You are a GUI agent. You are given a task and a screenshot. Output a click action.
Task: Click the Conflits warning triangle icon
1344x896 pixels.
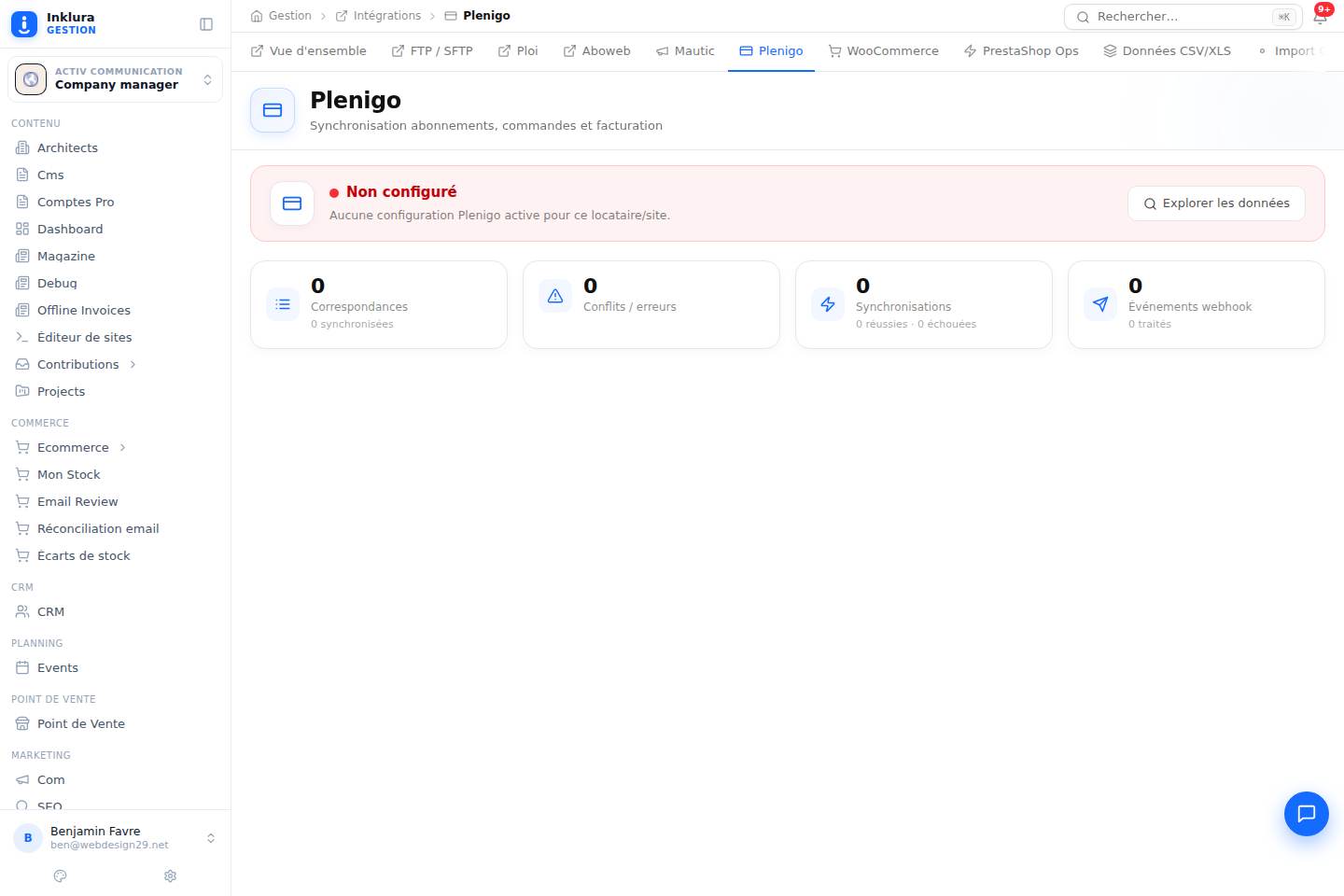555,296
